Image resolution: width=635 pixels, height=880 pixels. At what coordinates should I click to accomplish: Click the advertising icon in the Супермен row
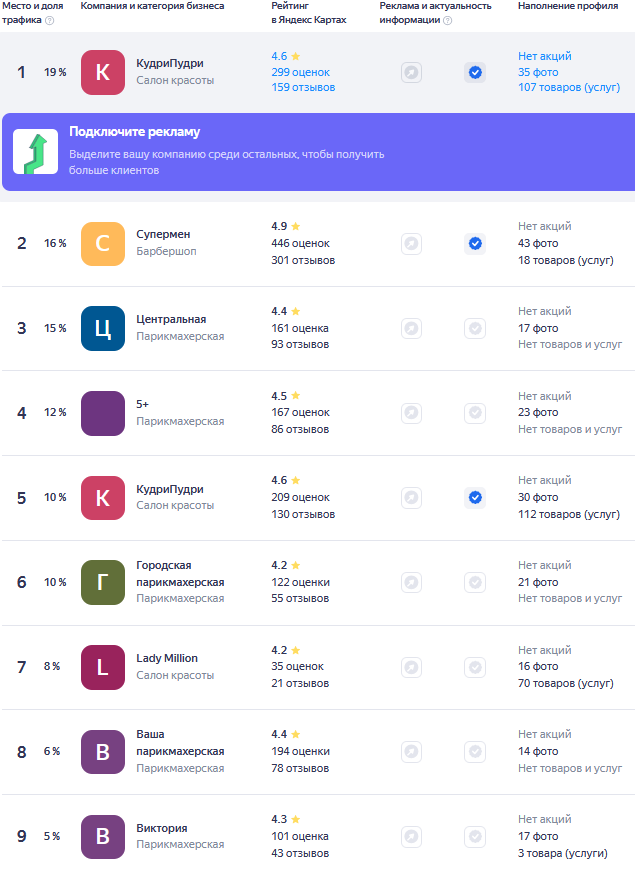click(411, 243)
